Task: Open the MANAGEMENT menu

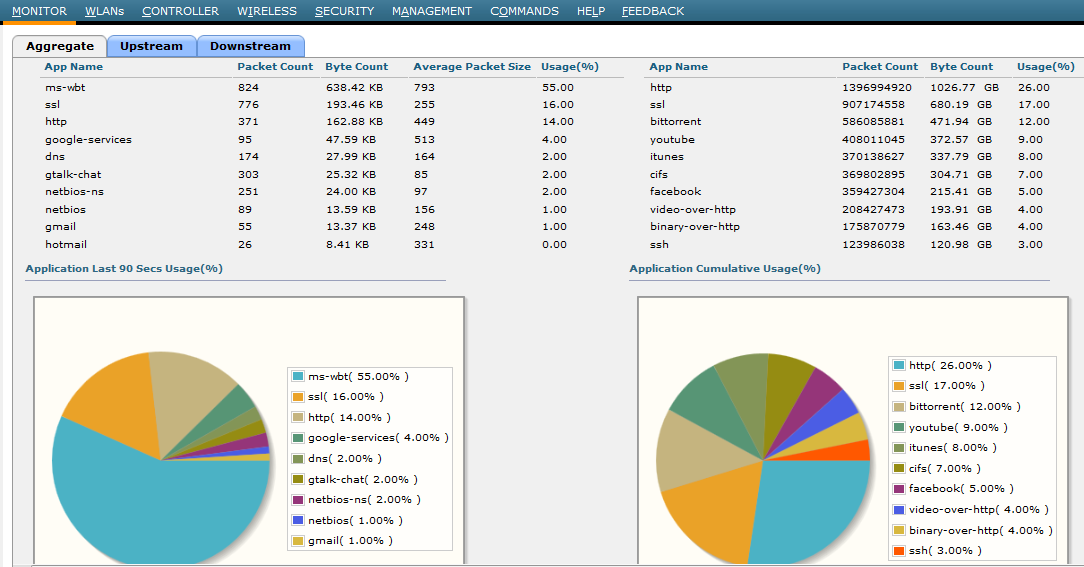Action: 431,11
